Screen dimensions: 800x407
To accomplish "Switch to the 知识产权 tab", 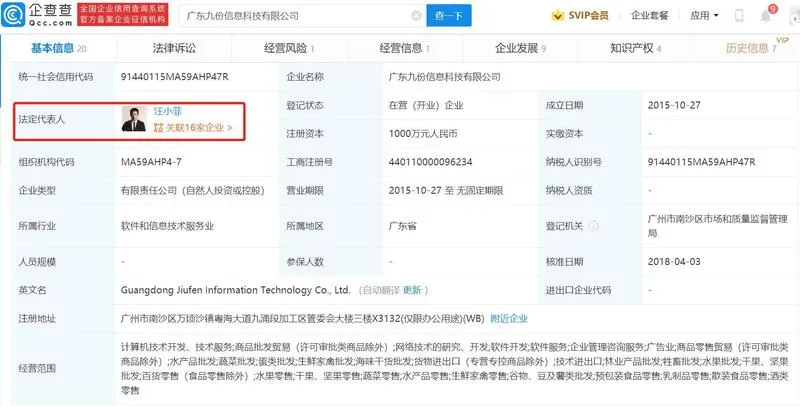I will pos(636,48).
